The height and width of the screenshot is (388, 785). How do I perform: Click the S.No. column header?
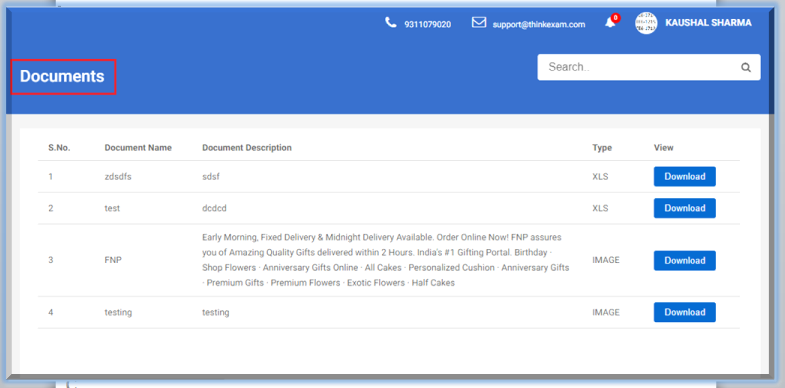pyautogui.click(x=59, y=148)
